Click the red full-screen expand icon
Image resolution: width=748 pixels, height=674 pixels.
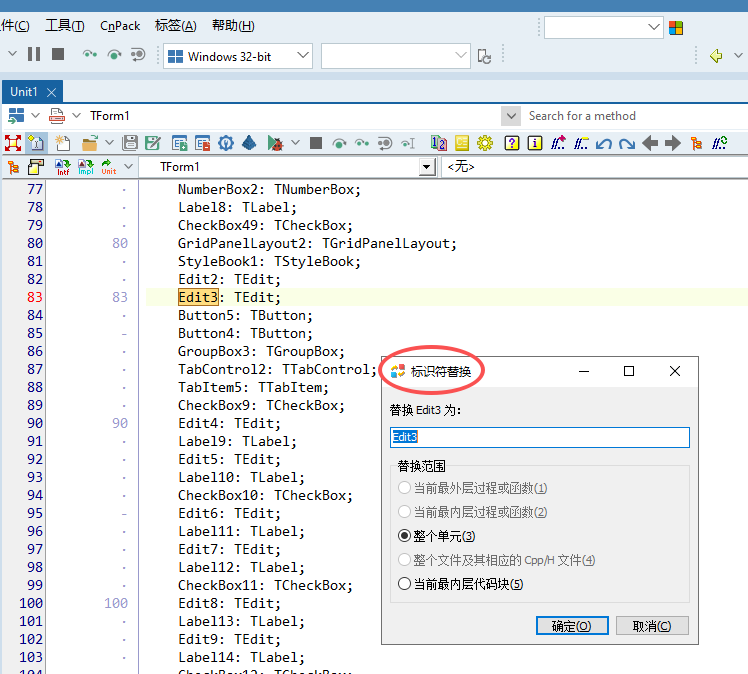coord(13,143)
